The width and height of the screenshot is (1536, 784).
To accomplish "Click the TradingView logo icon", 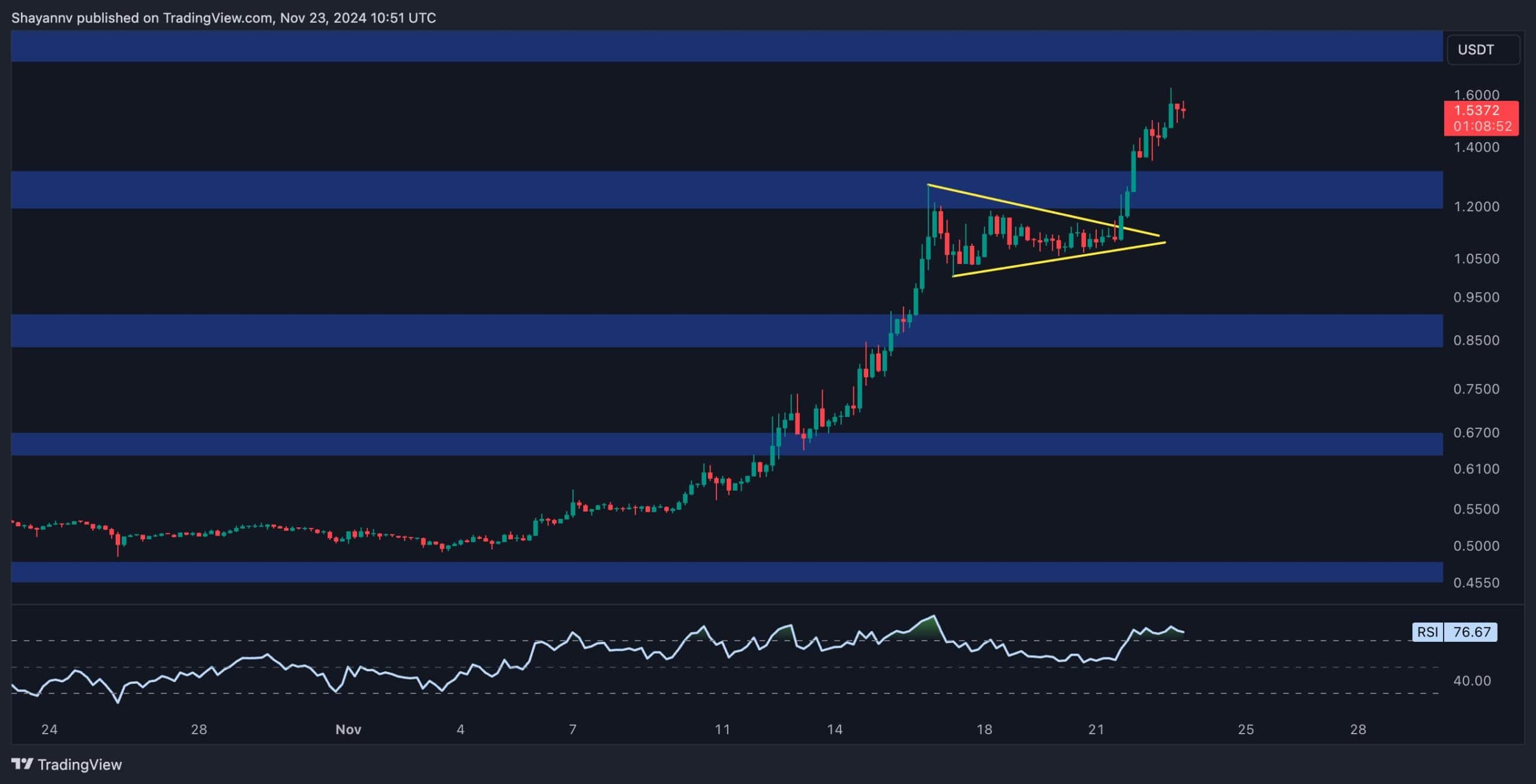I will [x=22, y=764].
